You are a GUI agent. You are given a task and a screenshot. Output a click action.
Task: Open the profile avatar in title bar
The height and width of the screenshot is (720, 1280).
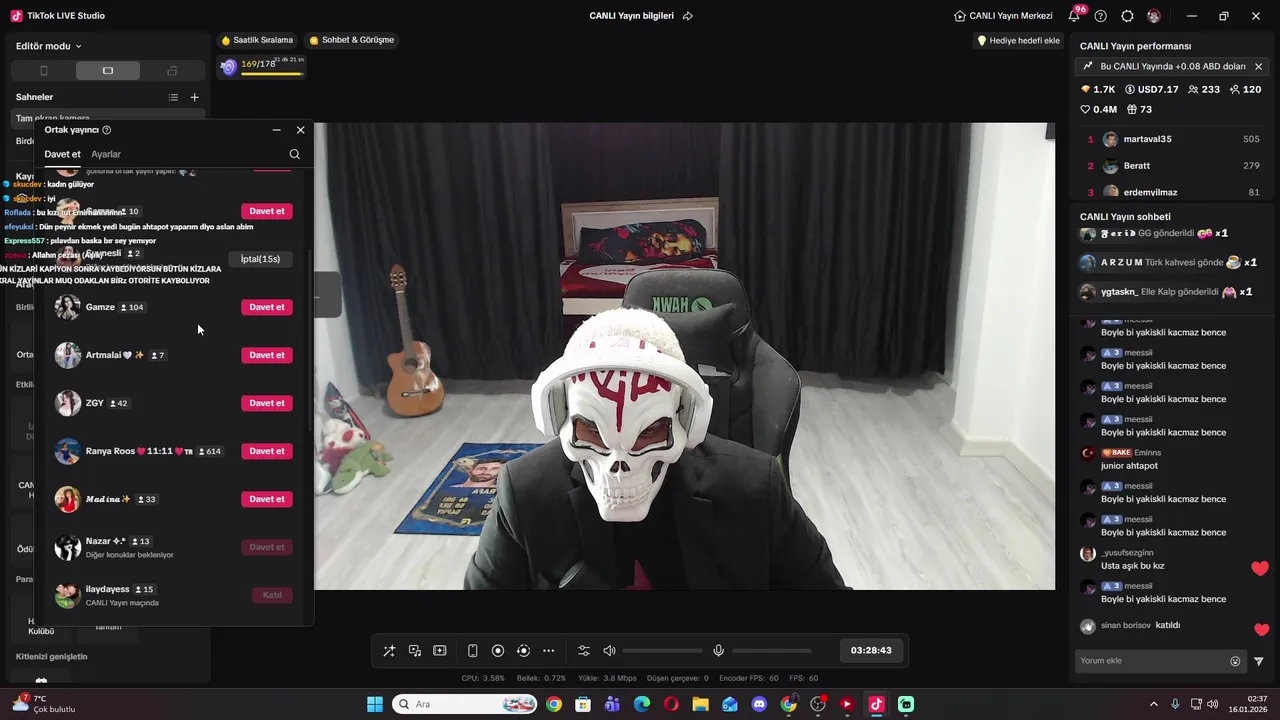tap(1154, 16)
